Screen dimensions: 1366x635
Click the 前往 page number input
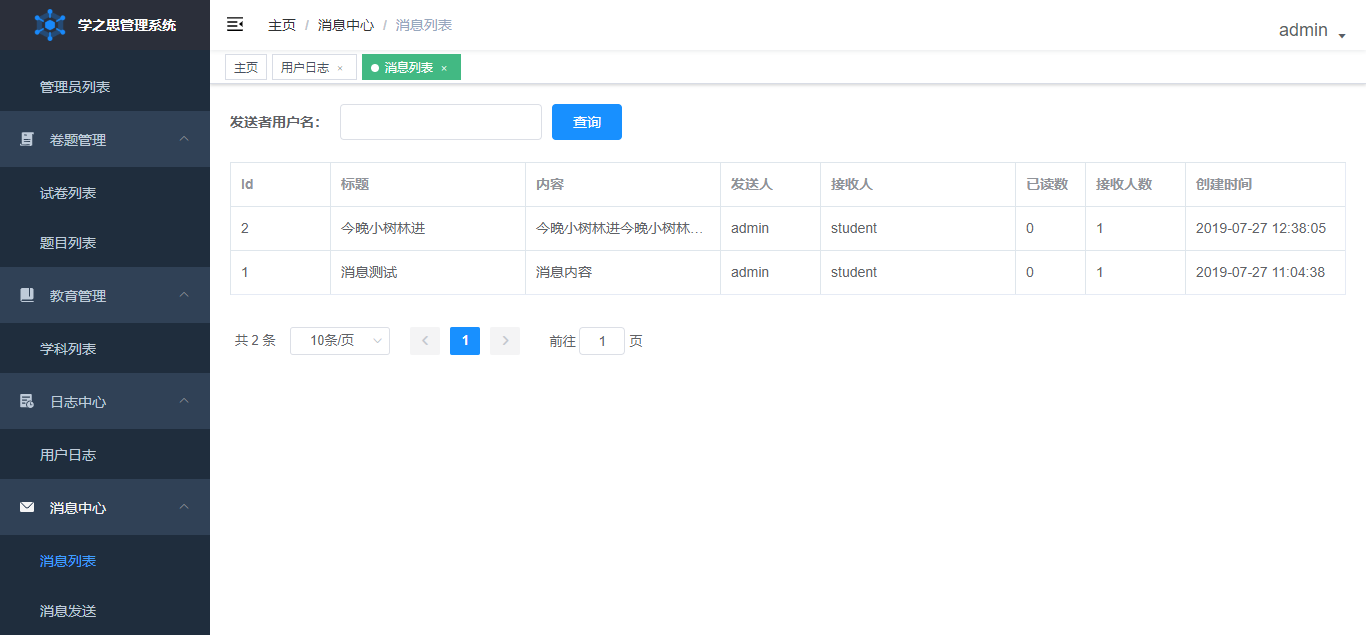coord(602,341)
